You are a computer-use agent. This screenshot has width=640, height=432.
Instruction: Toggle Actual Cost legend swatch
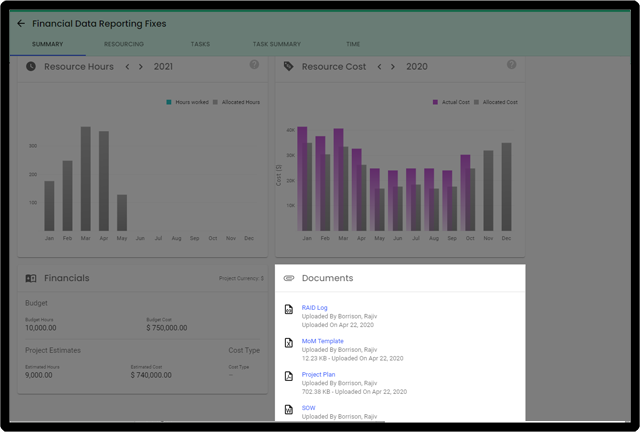tap(436, 102)
